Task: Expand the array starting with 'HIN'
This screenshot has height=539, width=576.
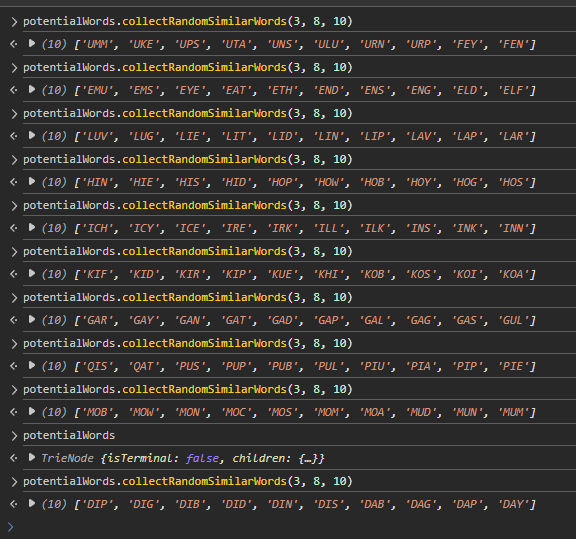Action: [32, 182]
